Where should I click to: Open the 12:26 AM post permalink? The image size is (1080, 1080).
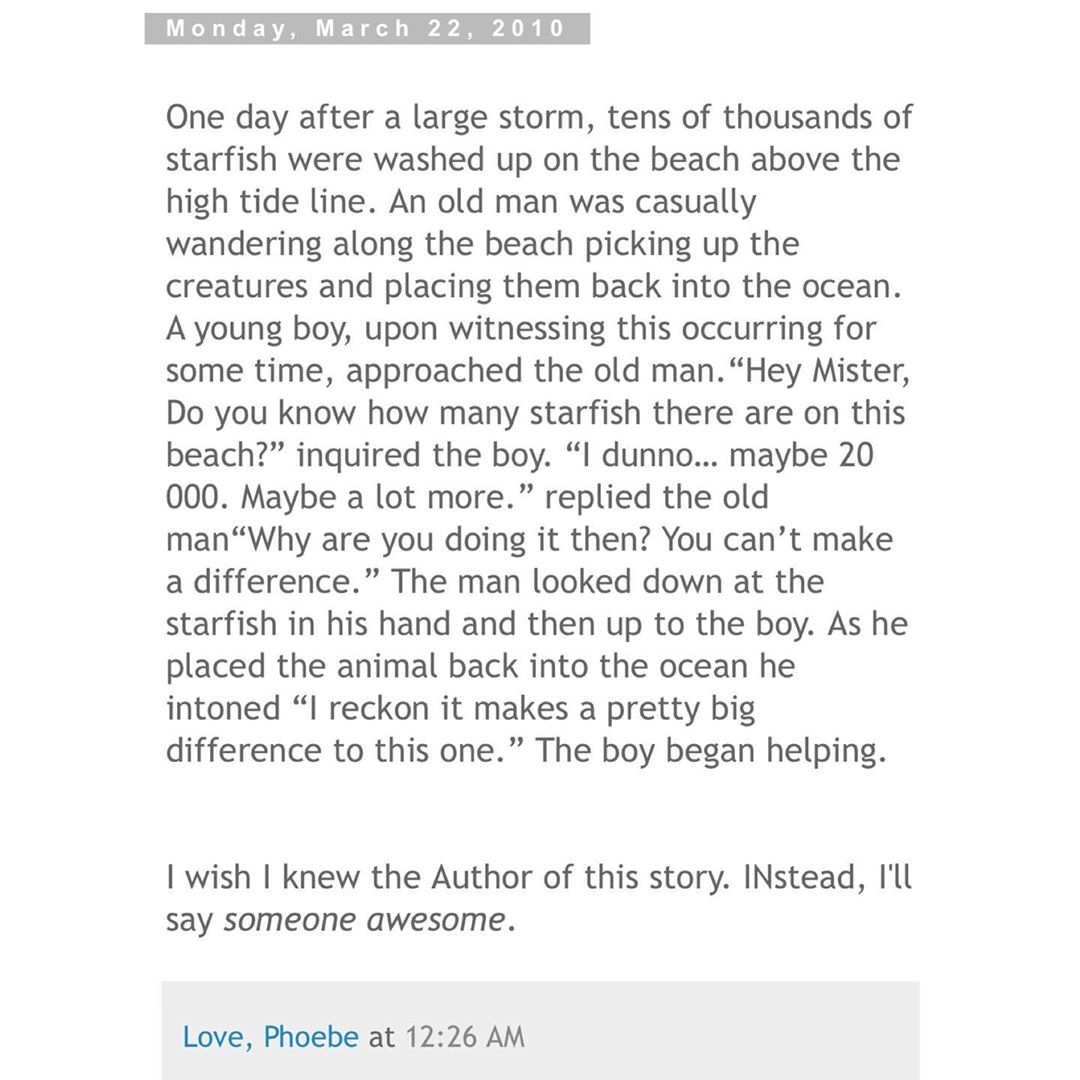(465, 1037)
